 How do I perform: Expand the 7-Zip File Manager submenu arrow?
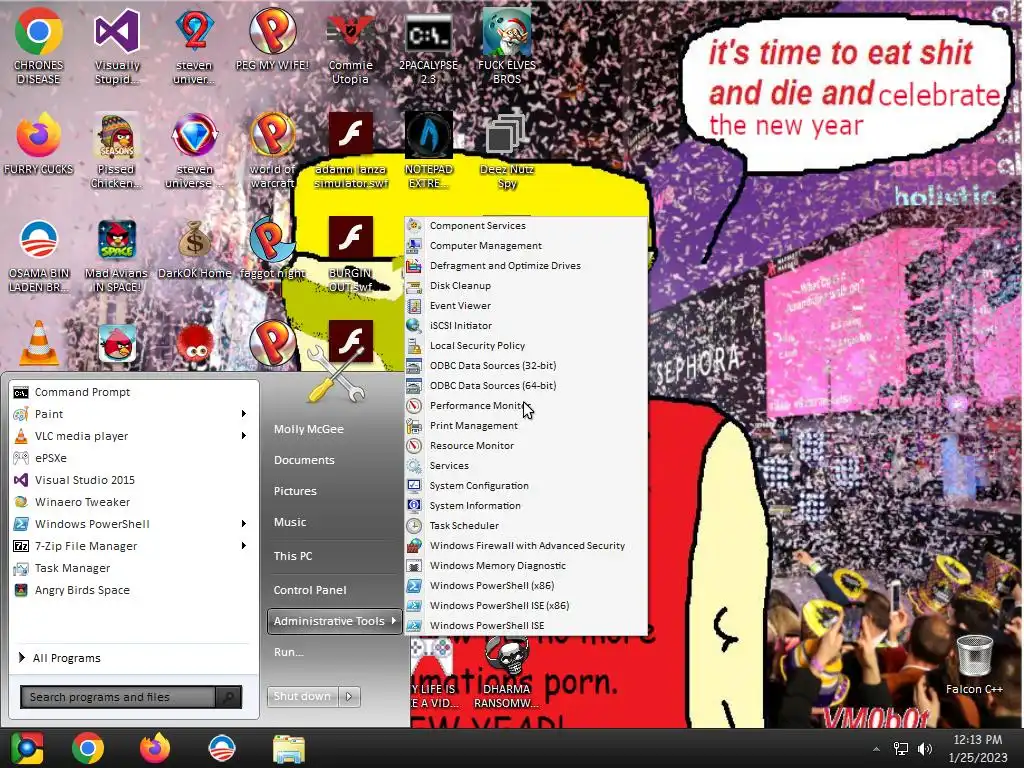click(x=244, y=546)
